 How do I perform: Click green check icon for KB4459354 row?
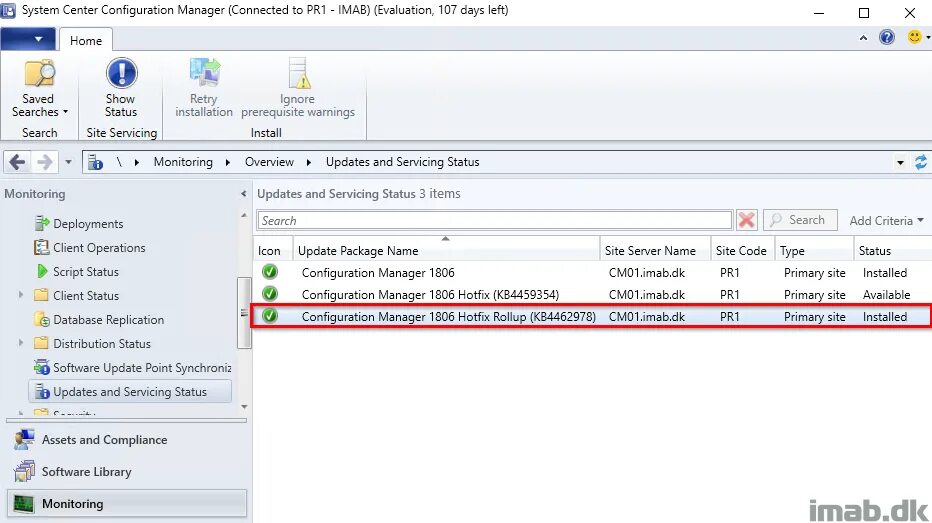(x=270, y=294)
